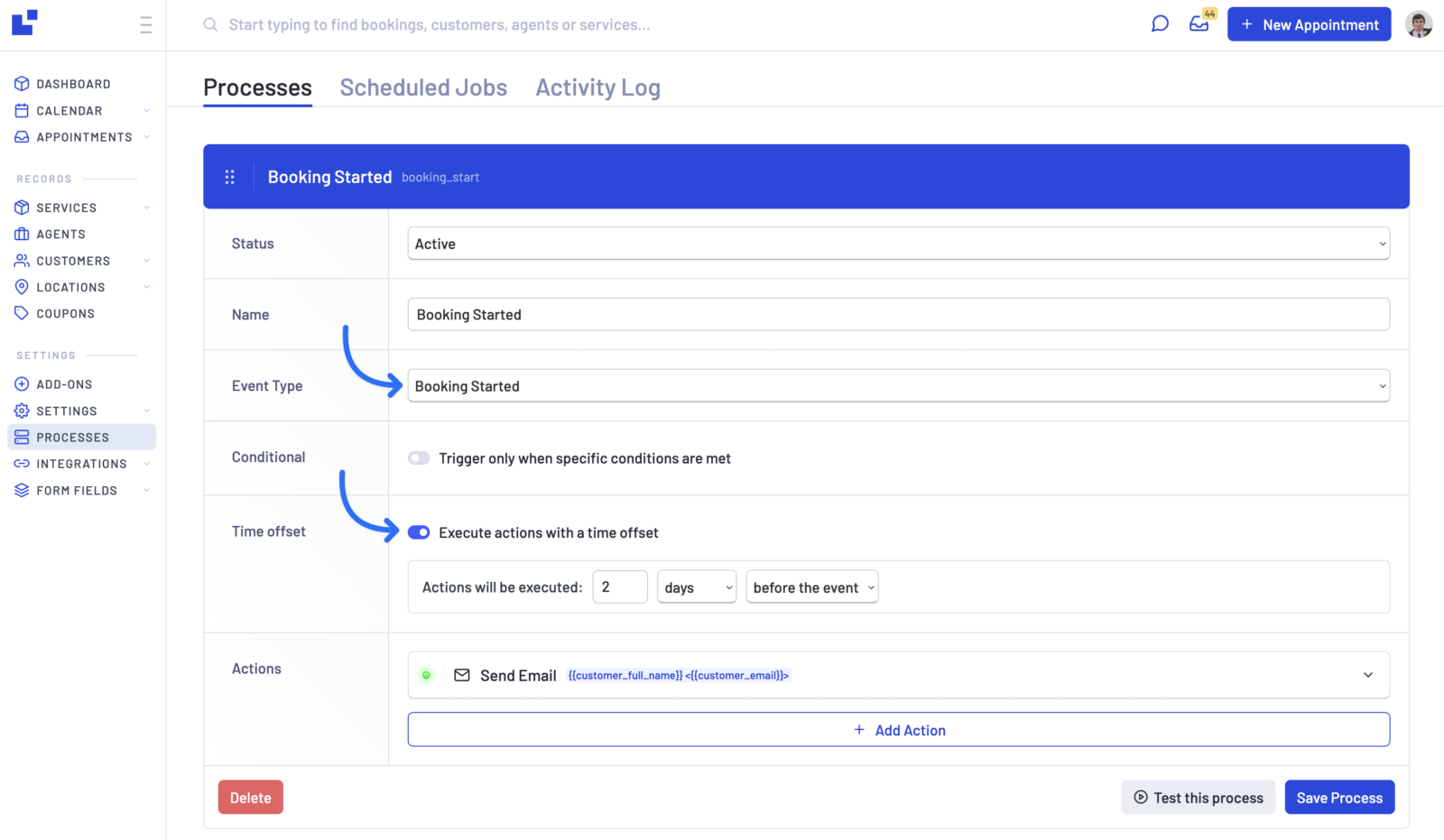
Task: Enable the conditional trigger toggle
Action: (x=418, y=457)
